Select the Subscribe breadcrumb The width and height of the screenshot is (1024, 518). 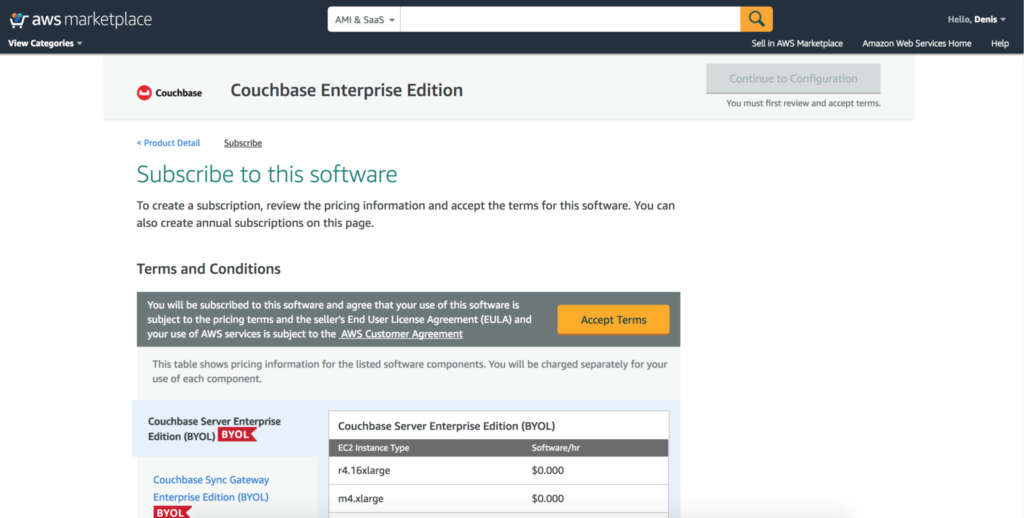pos(243,143)
